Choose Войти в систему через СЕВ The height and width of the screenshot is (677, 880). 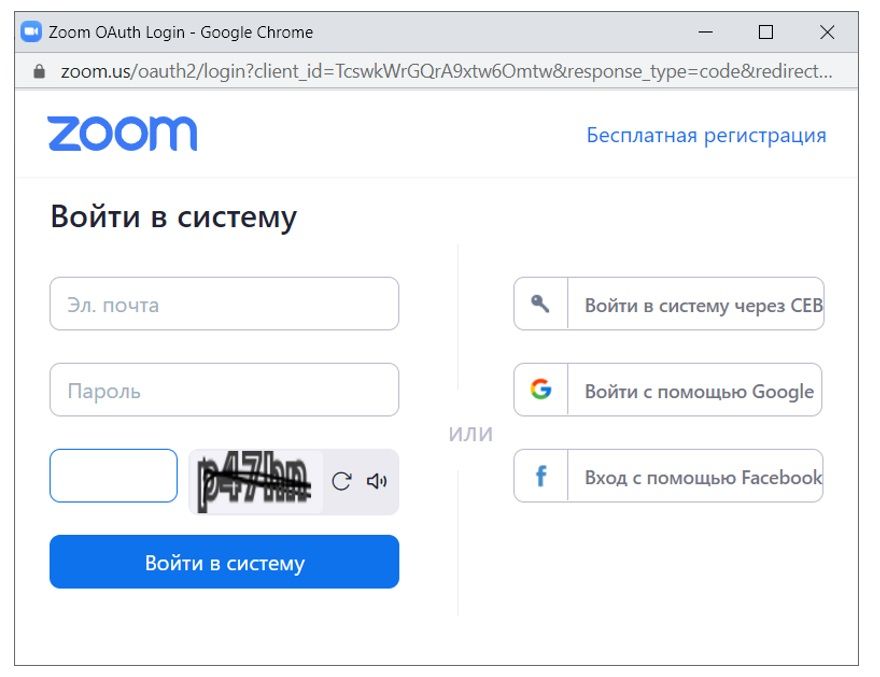tap(668, 304)
